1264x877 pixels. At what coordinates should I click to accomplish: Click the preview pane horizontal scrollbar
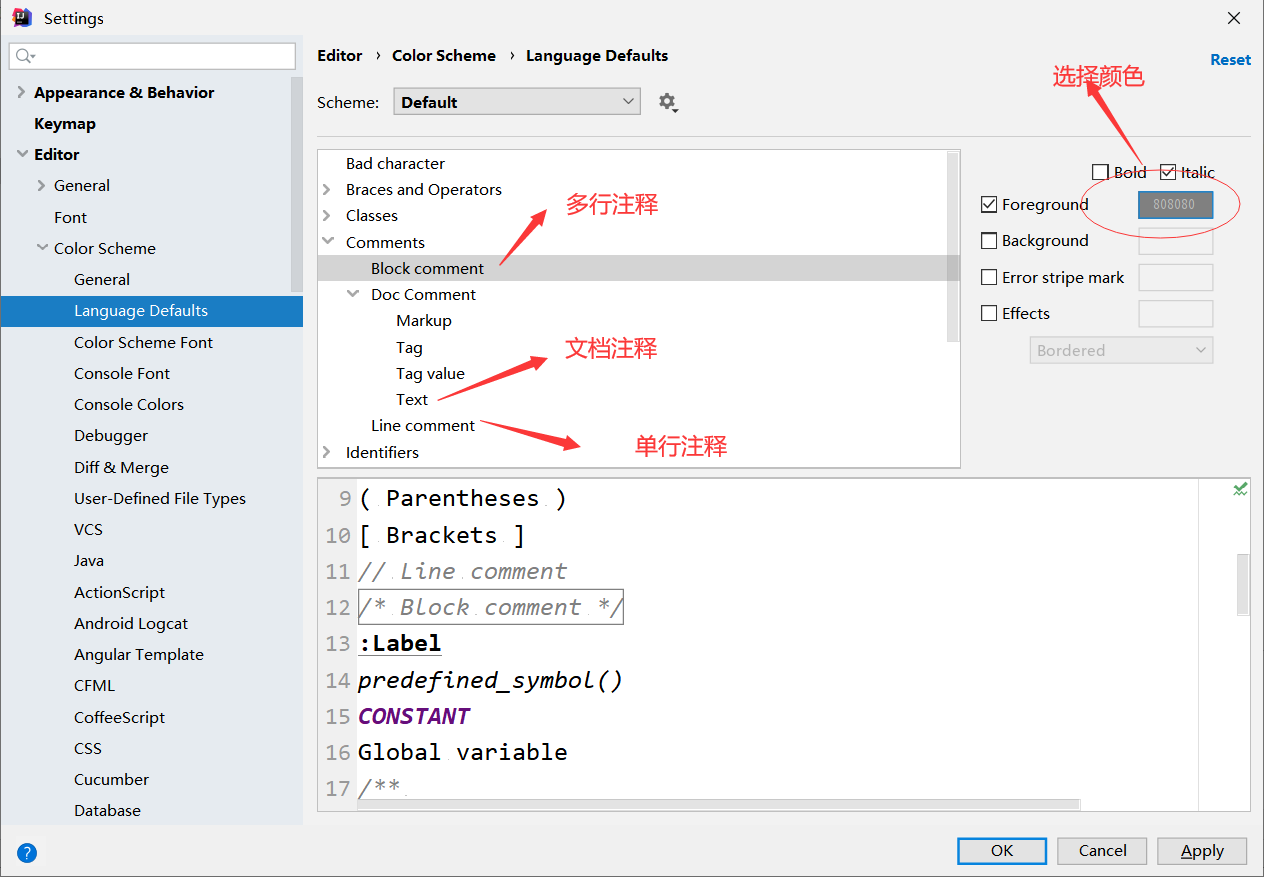(x=718, y=804)
